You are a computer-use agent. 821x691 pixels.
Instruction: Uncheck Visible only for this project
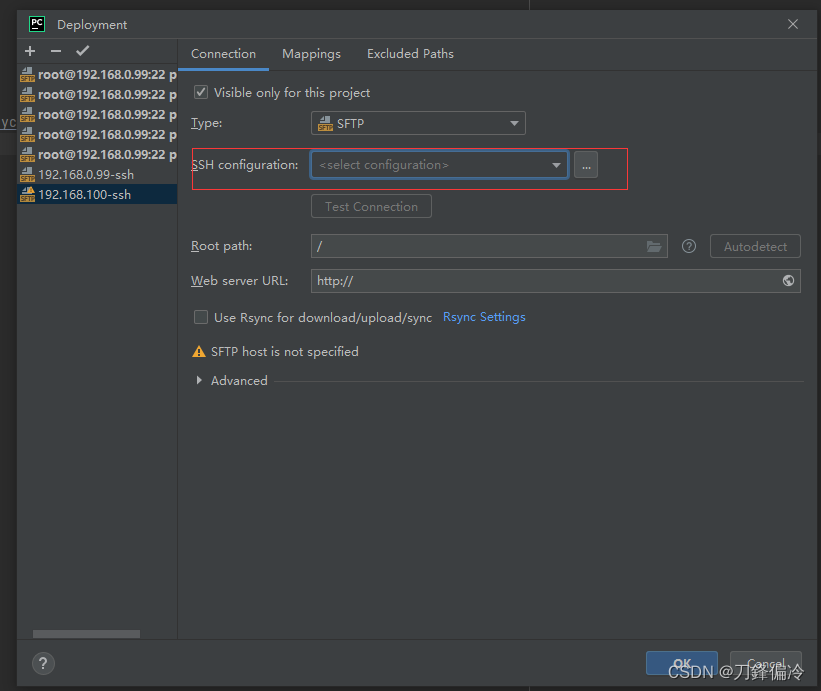tap(200, 91)
